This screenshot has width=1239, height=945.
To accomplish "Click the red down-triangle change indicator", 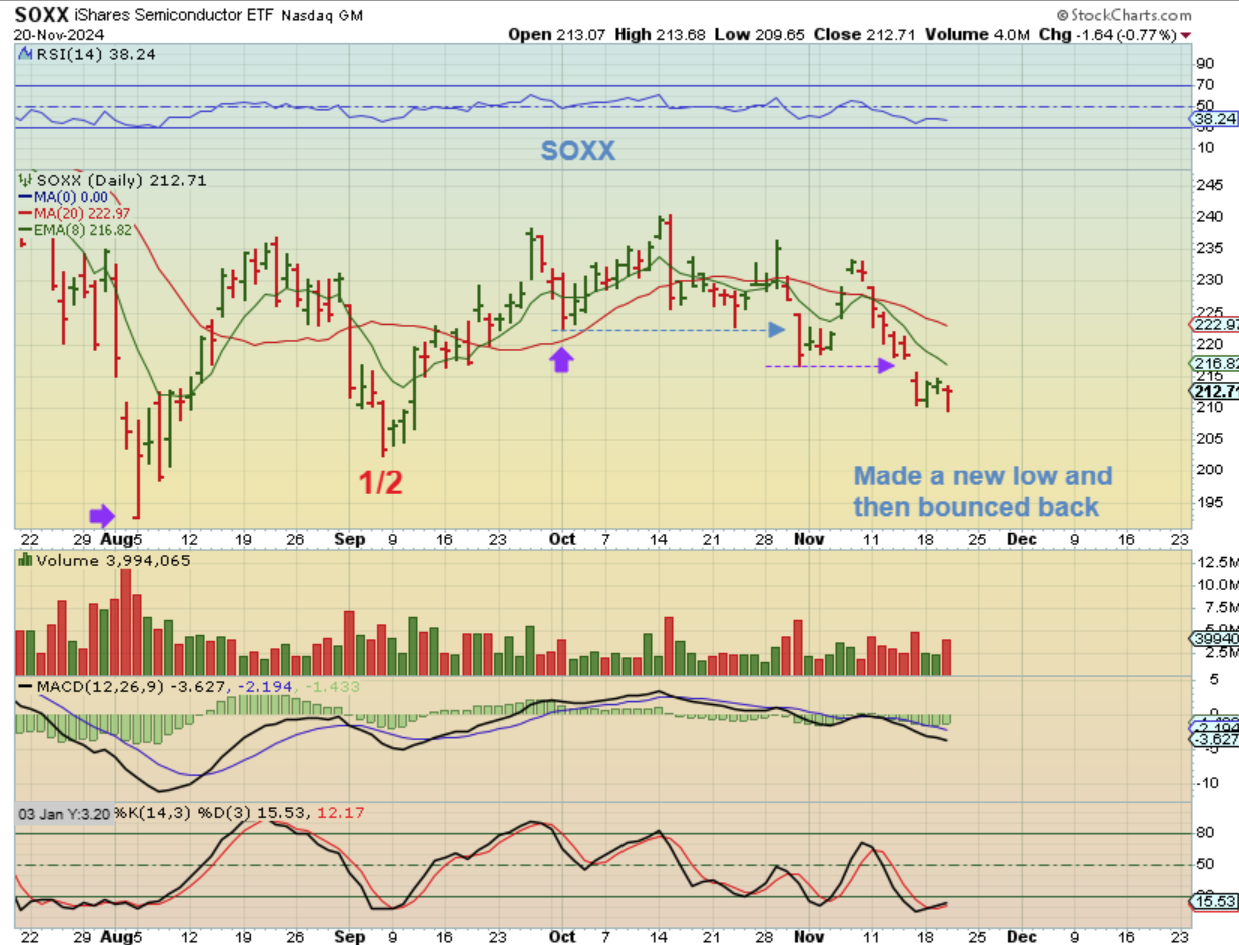I will pos(1186,35).
